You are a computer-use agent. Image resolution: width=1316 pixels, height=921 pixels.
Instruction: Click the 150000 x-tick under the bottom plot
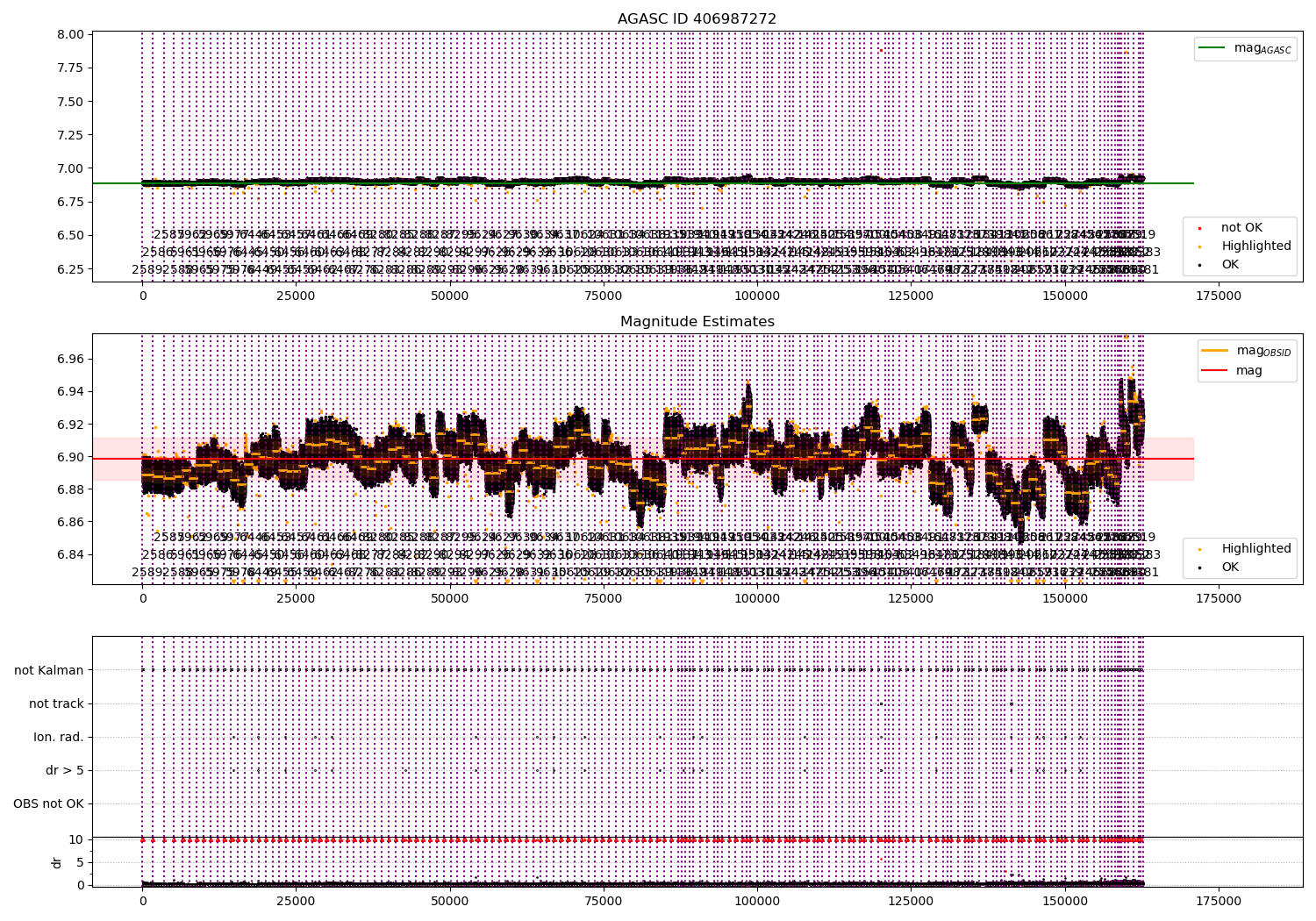click(1065, 901)
